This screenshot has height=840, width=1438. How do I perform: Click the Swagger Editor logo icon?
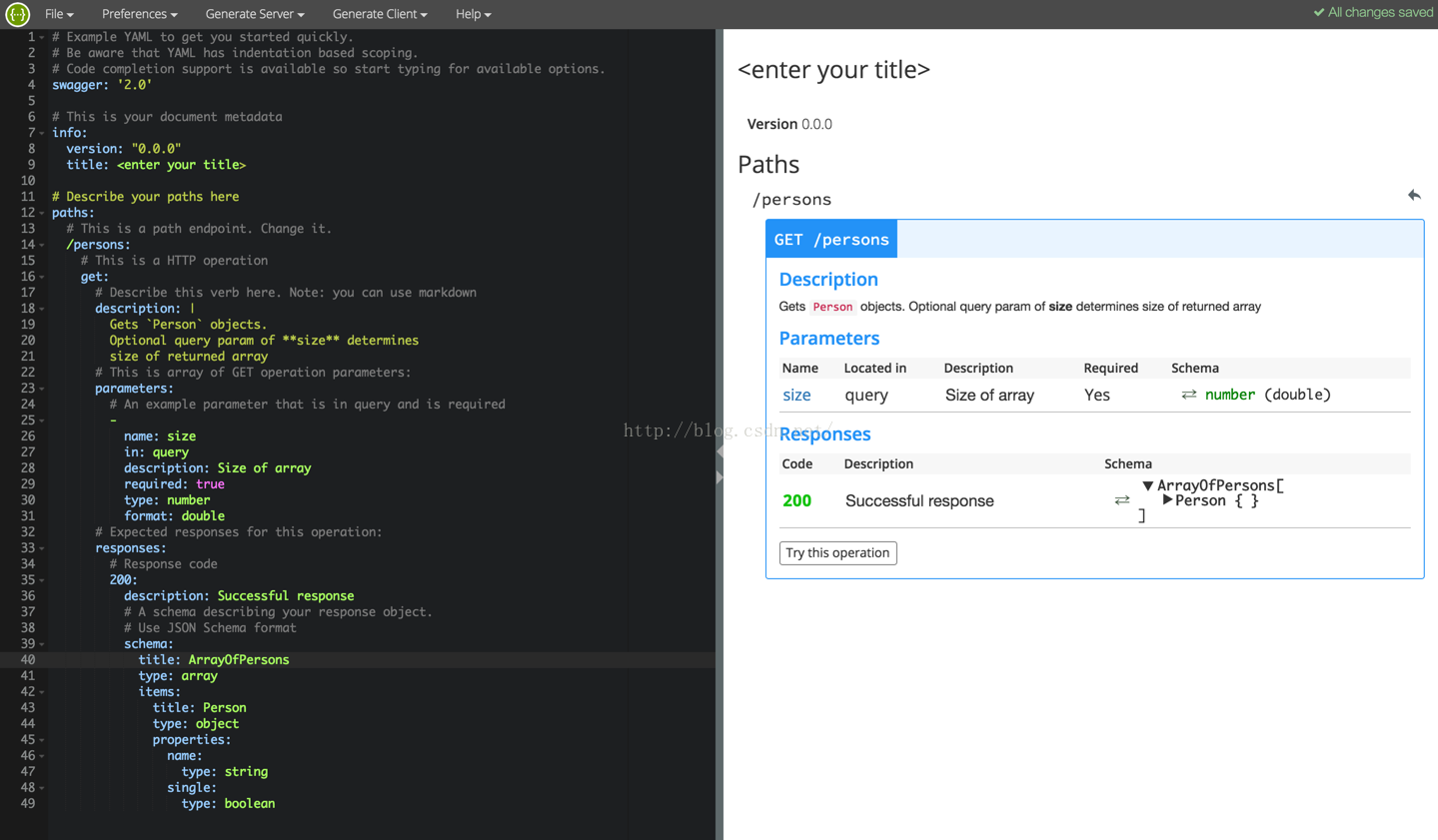(x=17, y=14)
